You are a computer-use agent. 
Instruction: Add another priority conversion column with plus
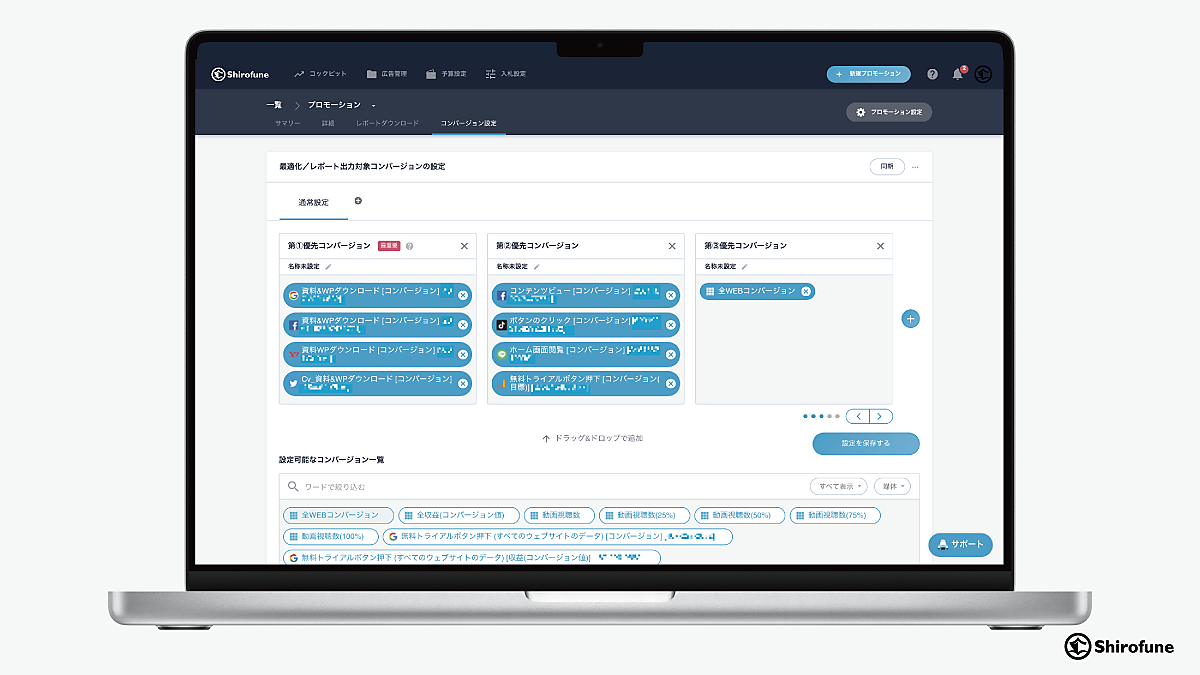910,319
